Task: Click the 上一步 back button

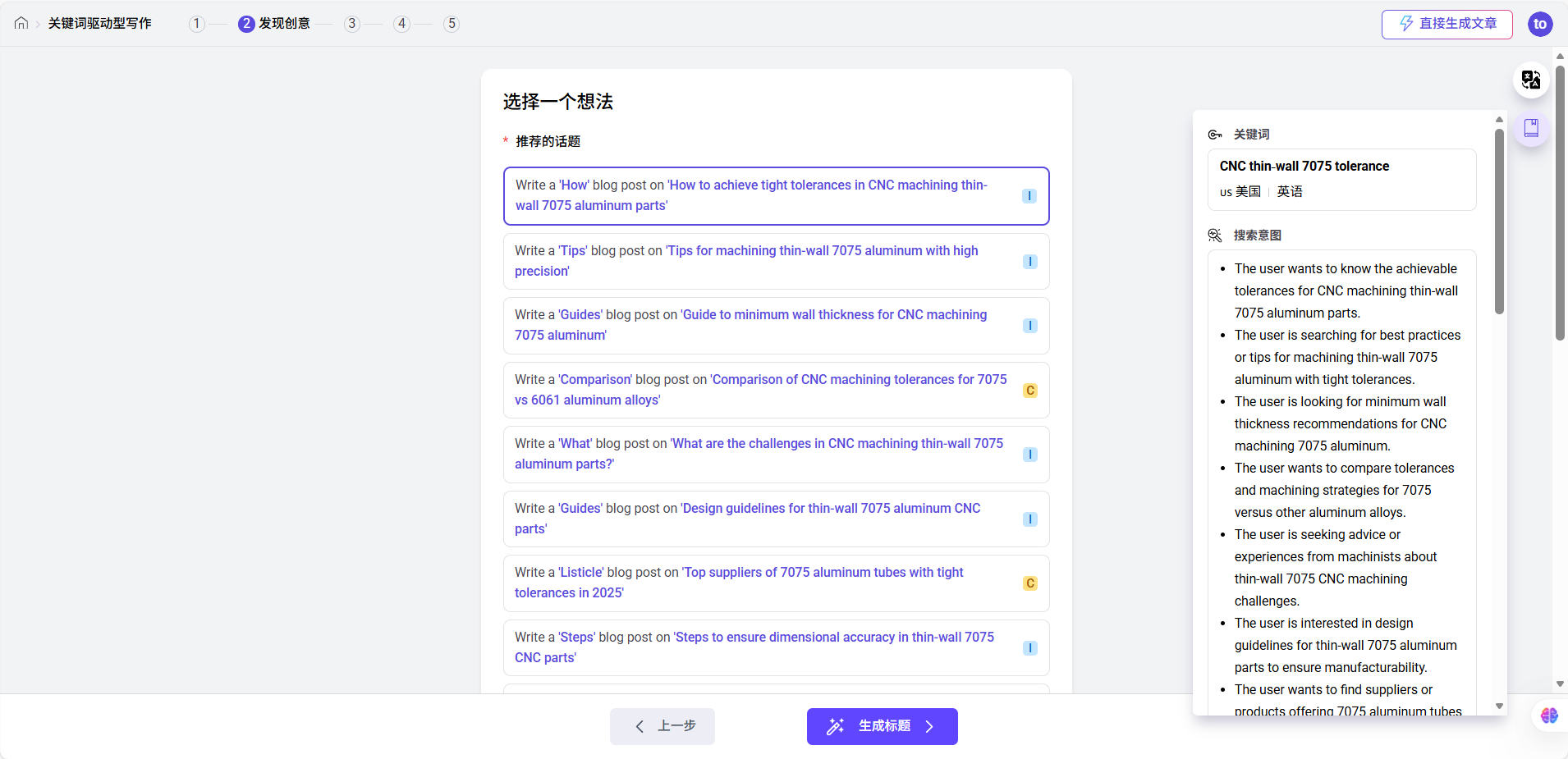Action: pyautogui.click(x=662, y=726)
